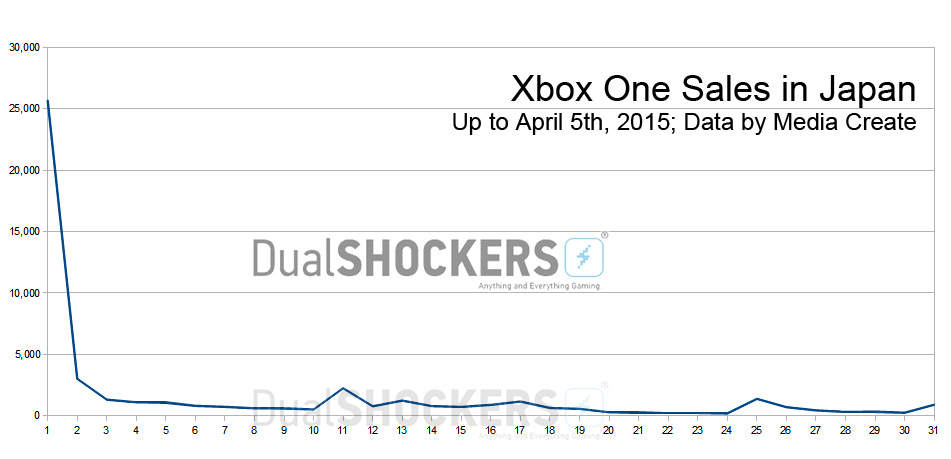This screenshot has width=951, height=459.
Task: Select the week 1 peak data point
Action: click(x=47, y=101)
